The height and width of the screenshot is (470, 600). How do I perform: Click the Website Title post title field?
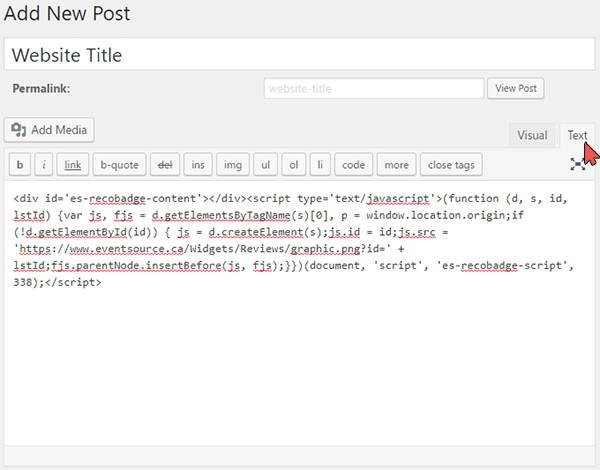coord(300,54)
